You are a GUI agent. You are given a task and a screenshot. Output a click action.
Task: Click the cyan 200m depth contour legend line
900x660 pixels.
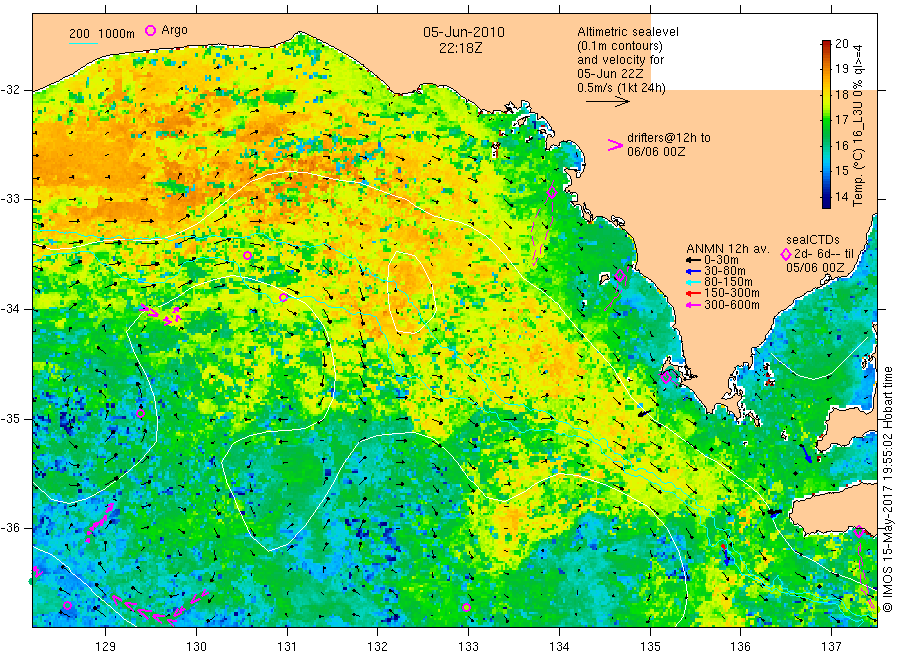(x=83, y=43)
